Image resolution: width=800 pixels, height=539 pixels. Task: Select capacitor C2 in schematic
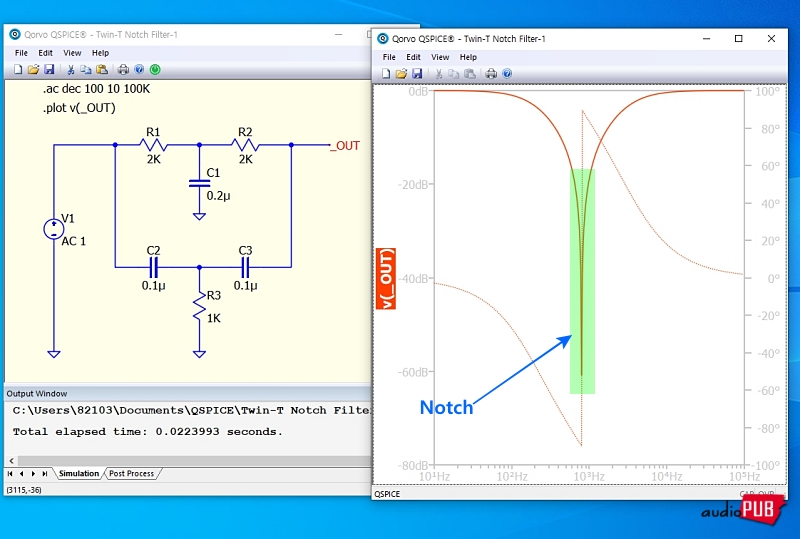coord(153,266)
